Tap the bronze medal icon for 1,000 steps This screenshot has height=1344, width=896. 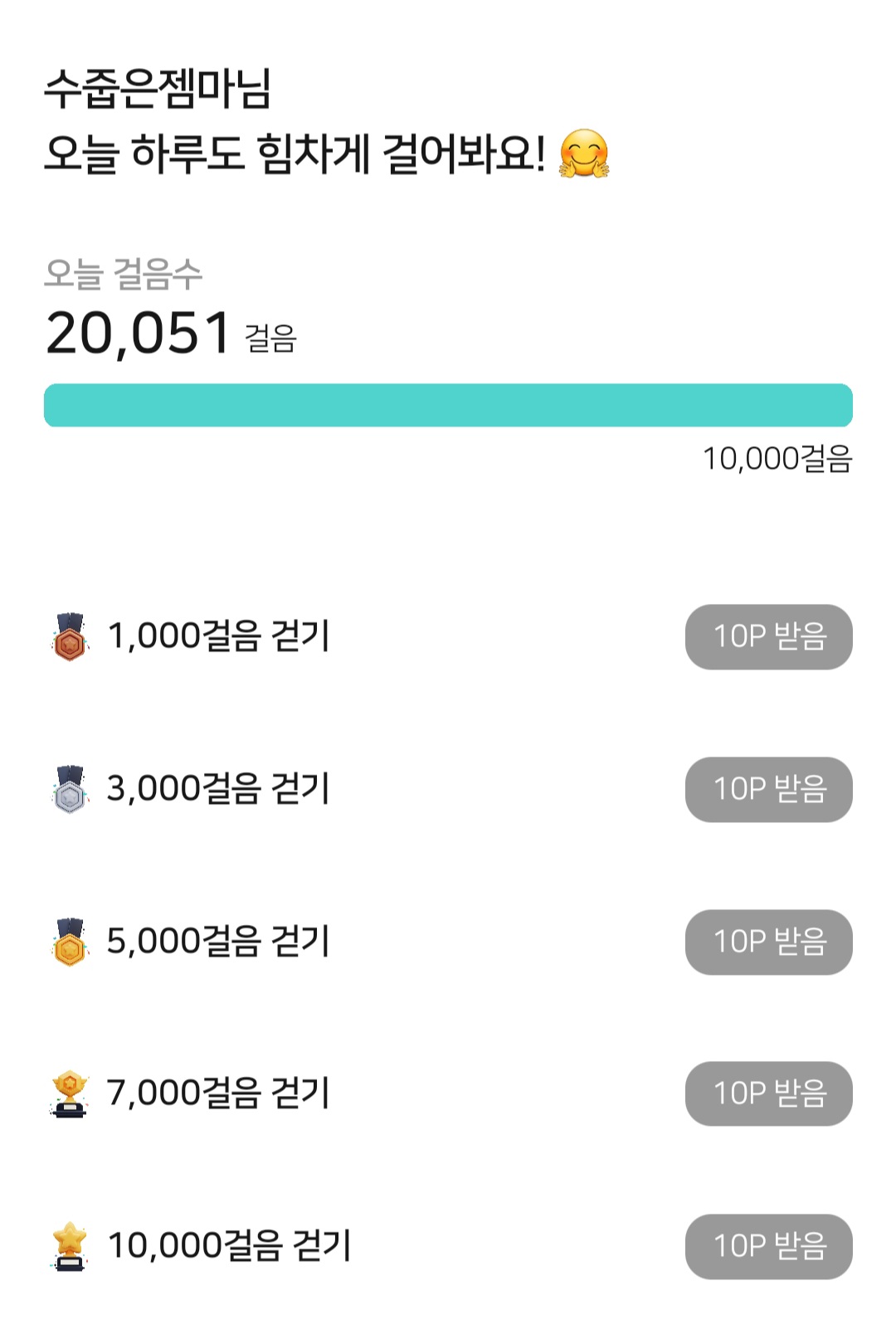point(70,637)
